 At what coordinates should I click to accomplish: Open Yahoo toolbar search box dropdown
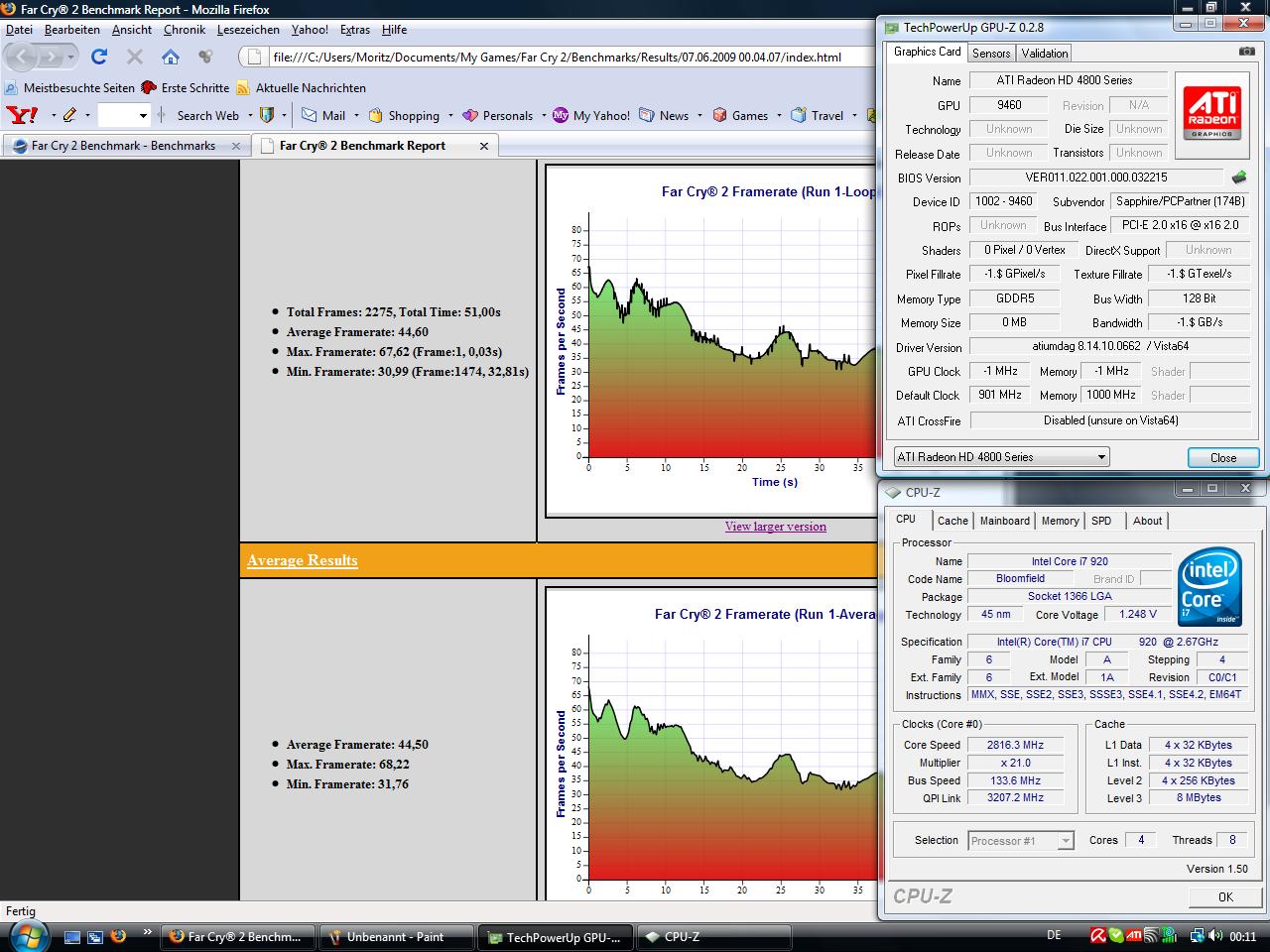143,116
